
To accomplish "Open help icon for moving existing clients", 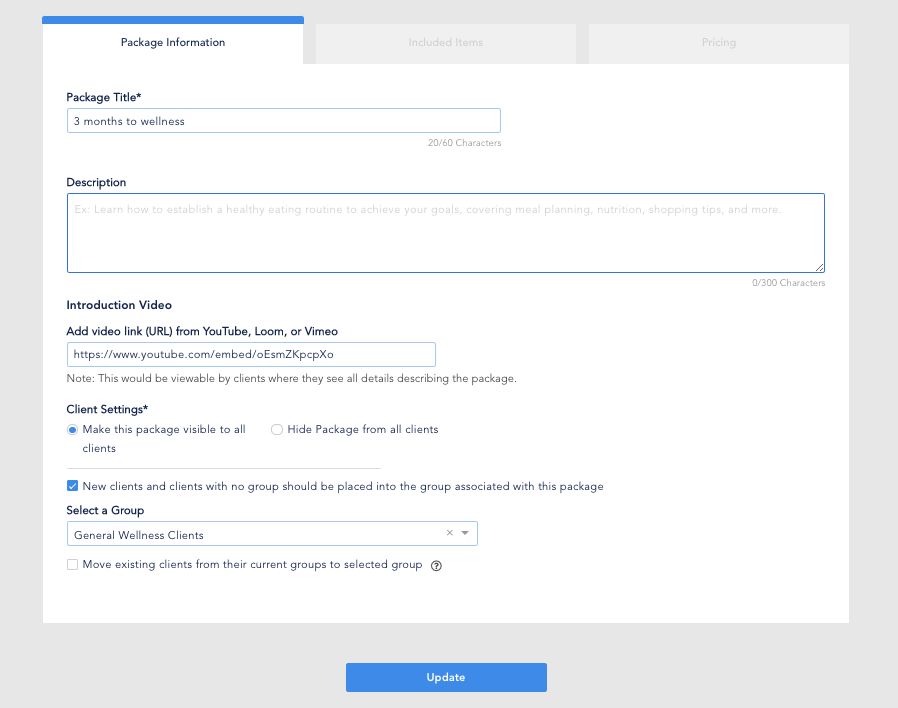I will (x=436, y=566).
